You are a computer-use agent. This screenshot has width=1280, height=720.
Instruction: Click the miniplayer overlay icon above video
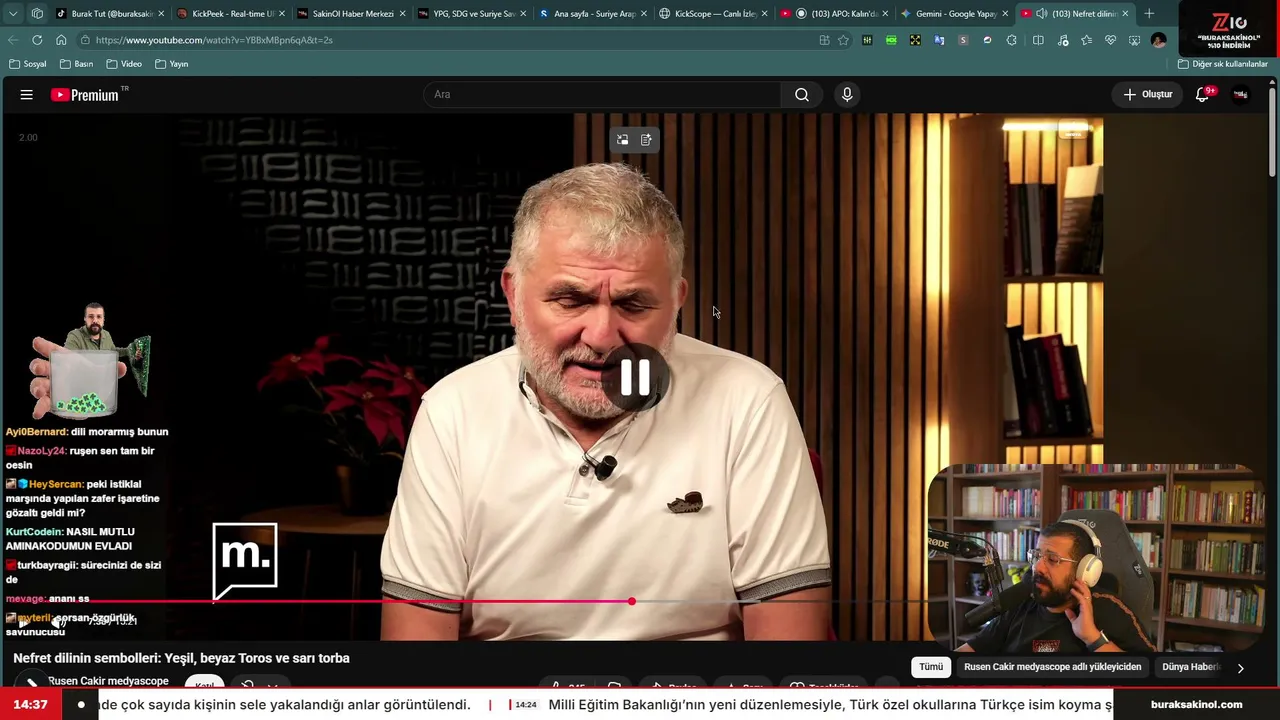[623, 140]
